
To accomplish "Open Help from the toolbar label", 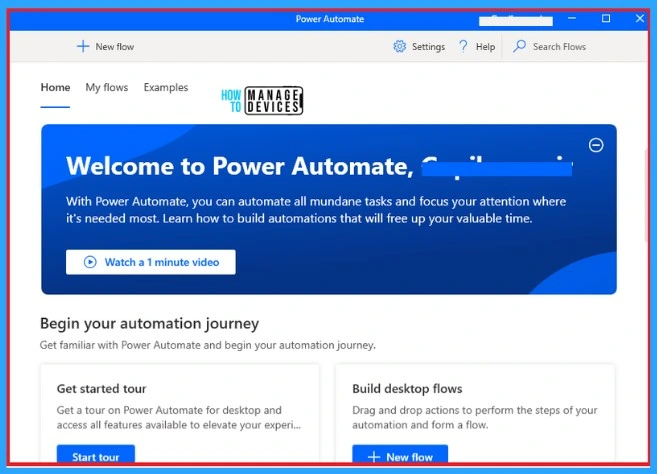I will (x=485, y=47).
